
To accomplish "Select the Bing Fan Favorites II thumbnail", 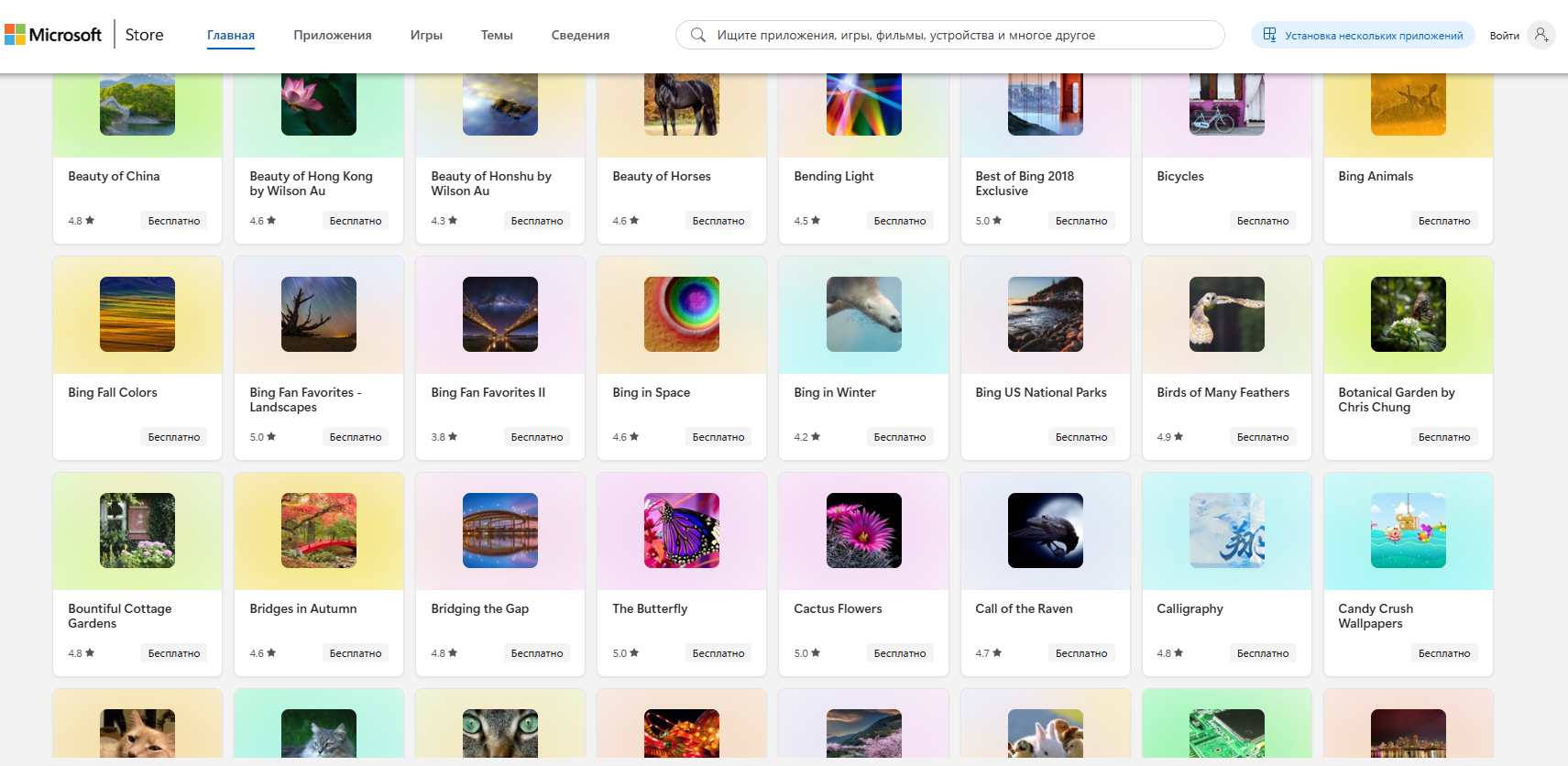I will [500, 314].
